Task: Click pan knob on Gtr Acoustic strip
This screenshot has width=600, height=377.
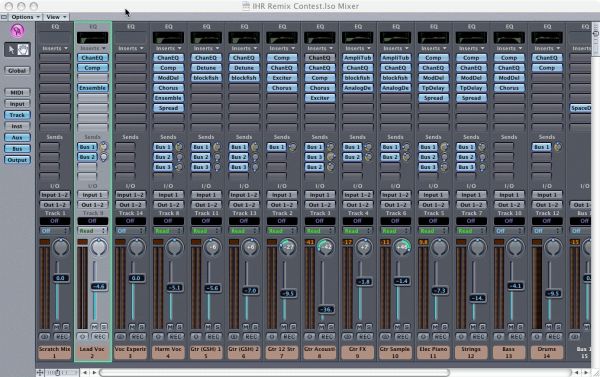Action: coord(326,247)
